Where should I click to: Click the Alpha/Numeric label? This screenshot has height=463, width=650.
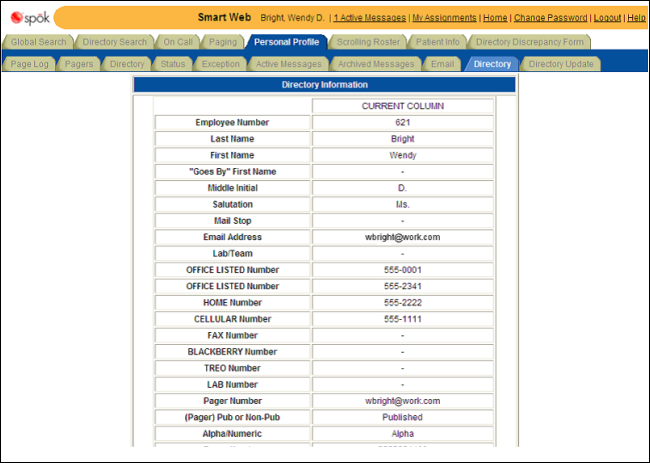point(232,434)
